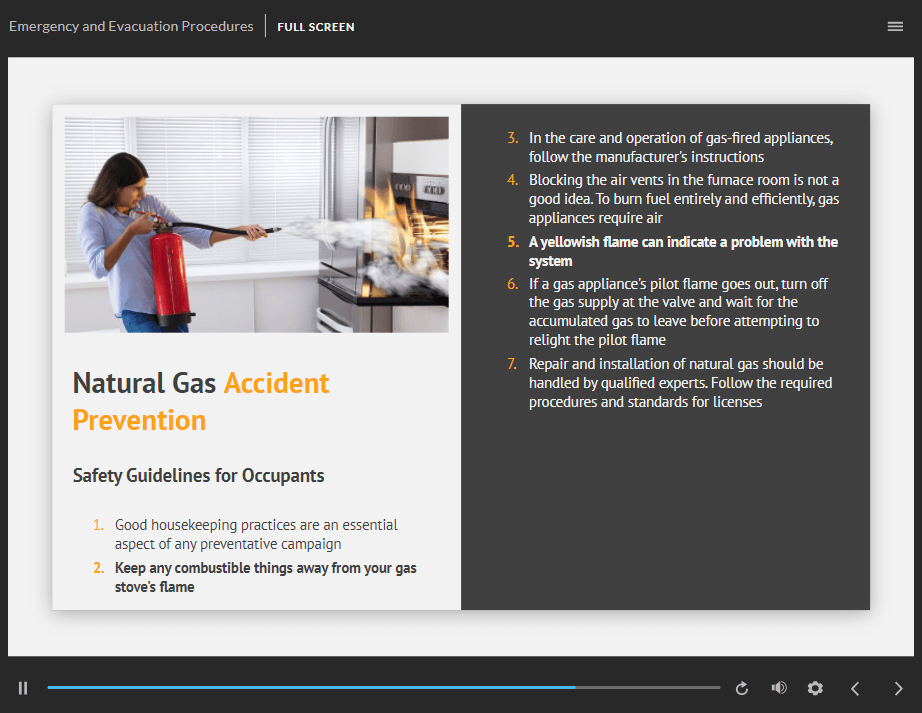Viewport: 922px width, 713px height.
Task: Select the Natural Gas Accident Prevention heading
Action: click(201, 401)
